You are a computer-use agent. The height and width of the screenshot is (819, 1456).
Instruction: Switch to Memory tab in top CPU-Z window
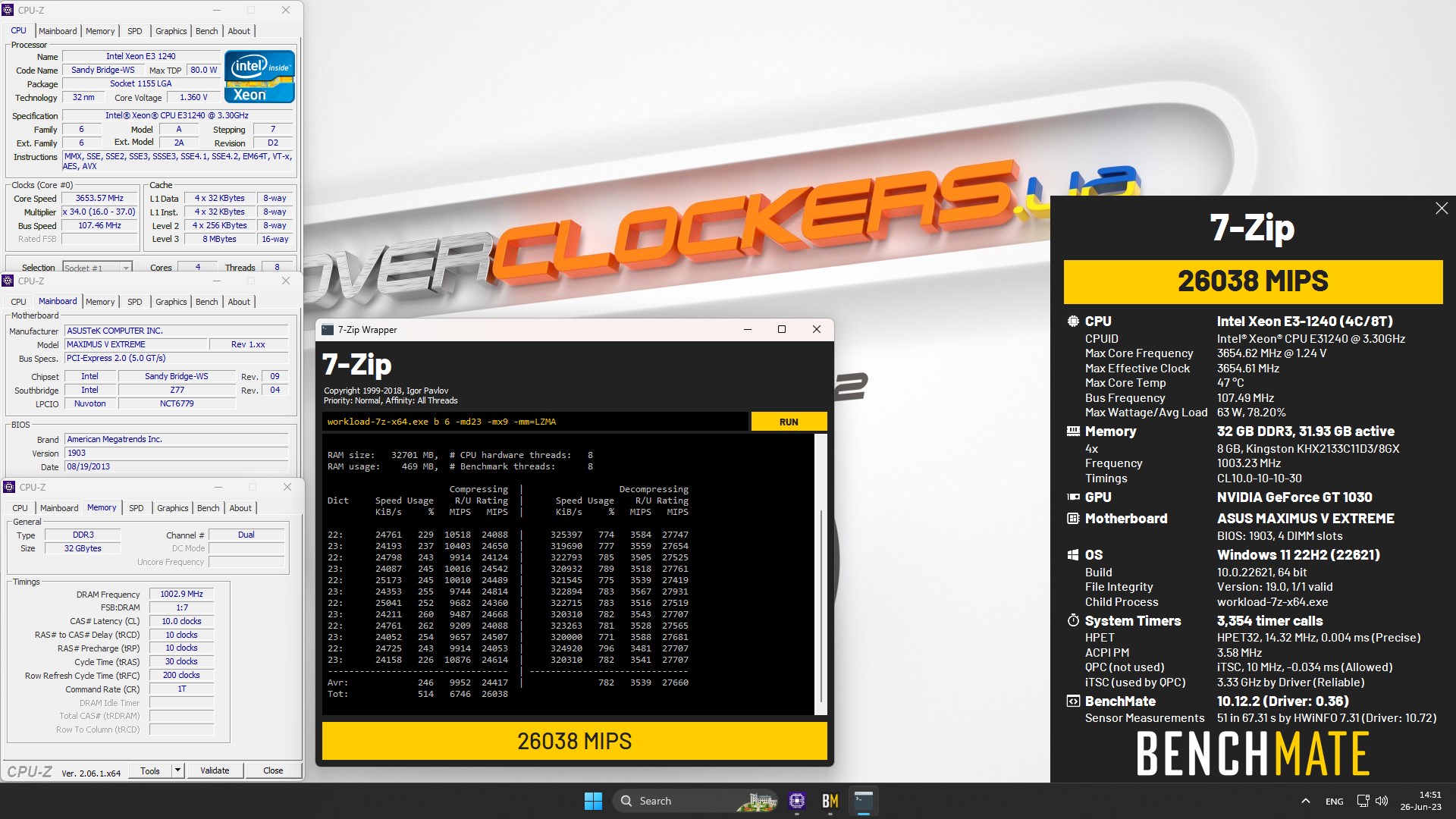click(100, 31)
